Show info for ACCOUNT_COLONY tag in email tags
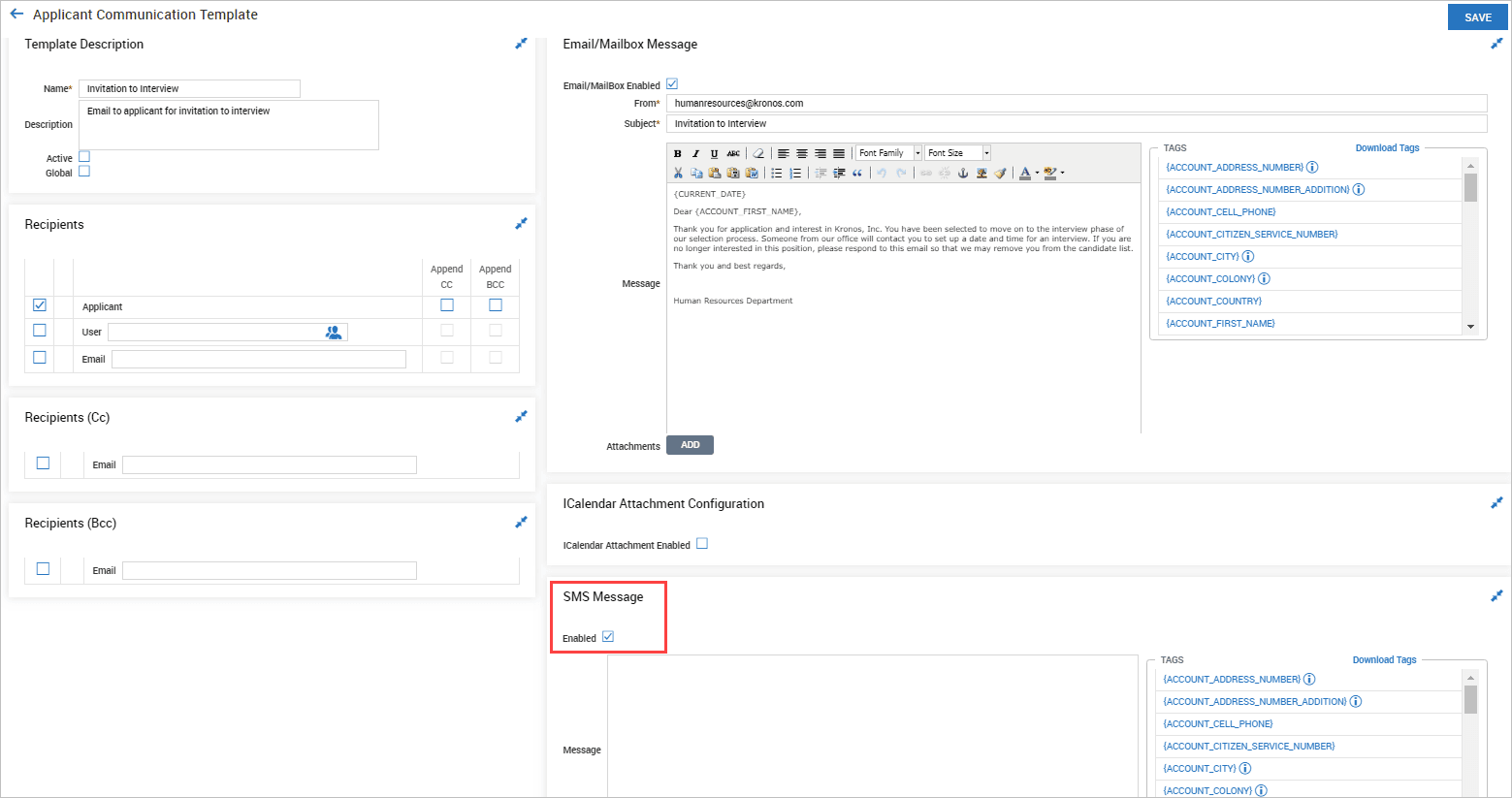This screenshot has height=798, width=1512. point(1264,278)
